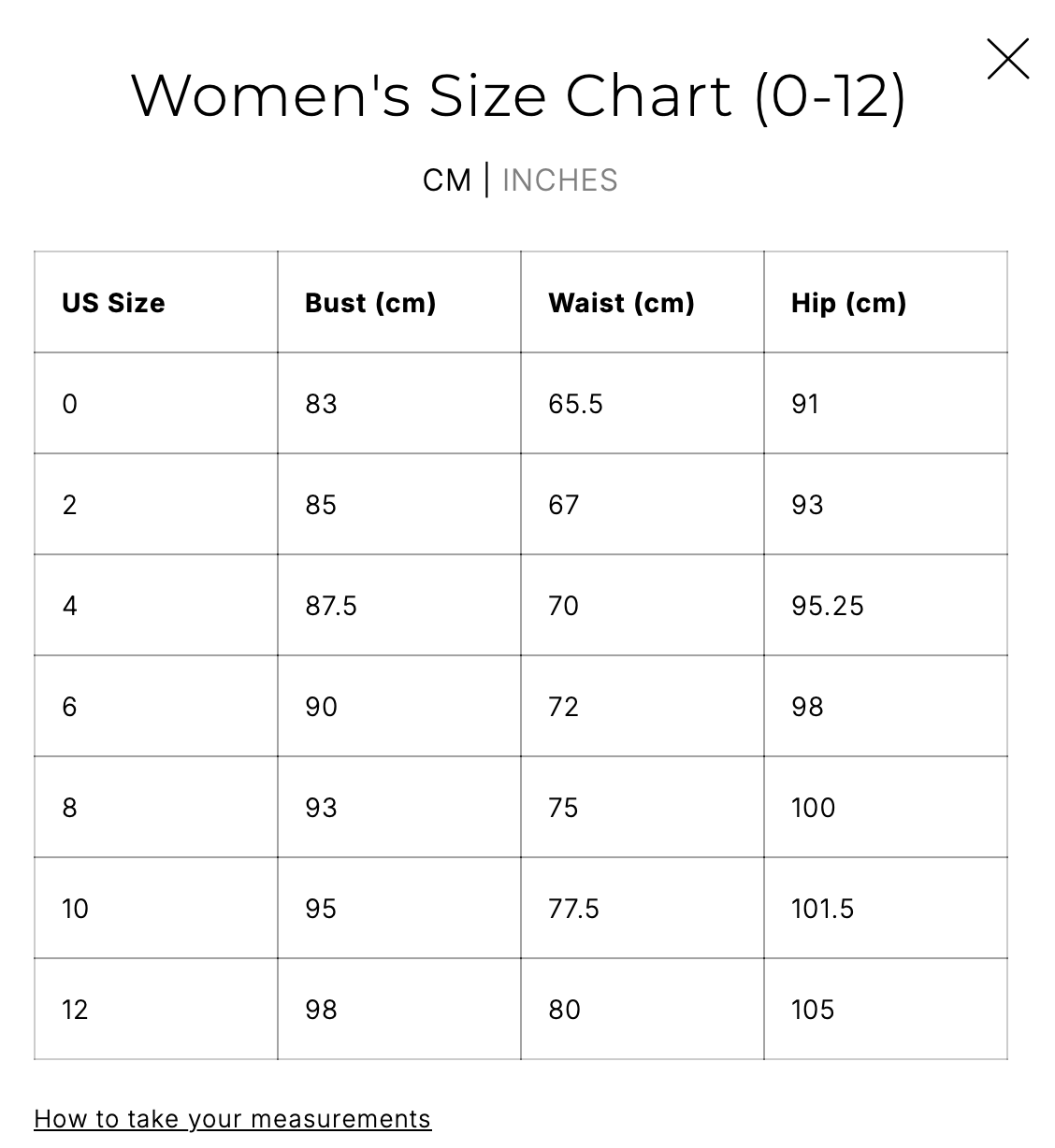Screen dimensions: 1055x1148
Task: Click the 77.5 waist measurement cell
Action: pos(573,909)
